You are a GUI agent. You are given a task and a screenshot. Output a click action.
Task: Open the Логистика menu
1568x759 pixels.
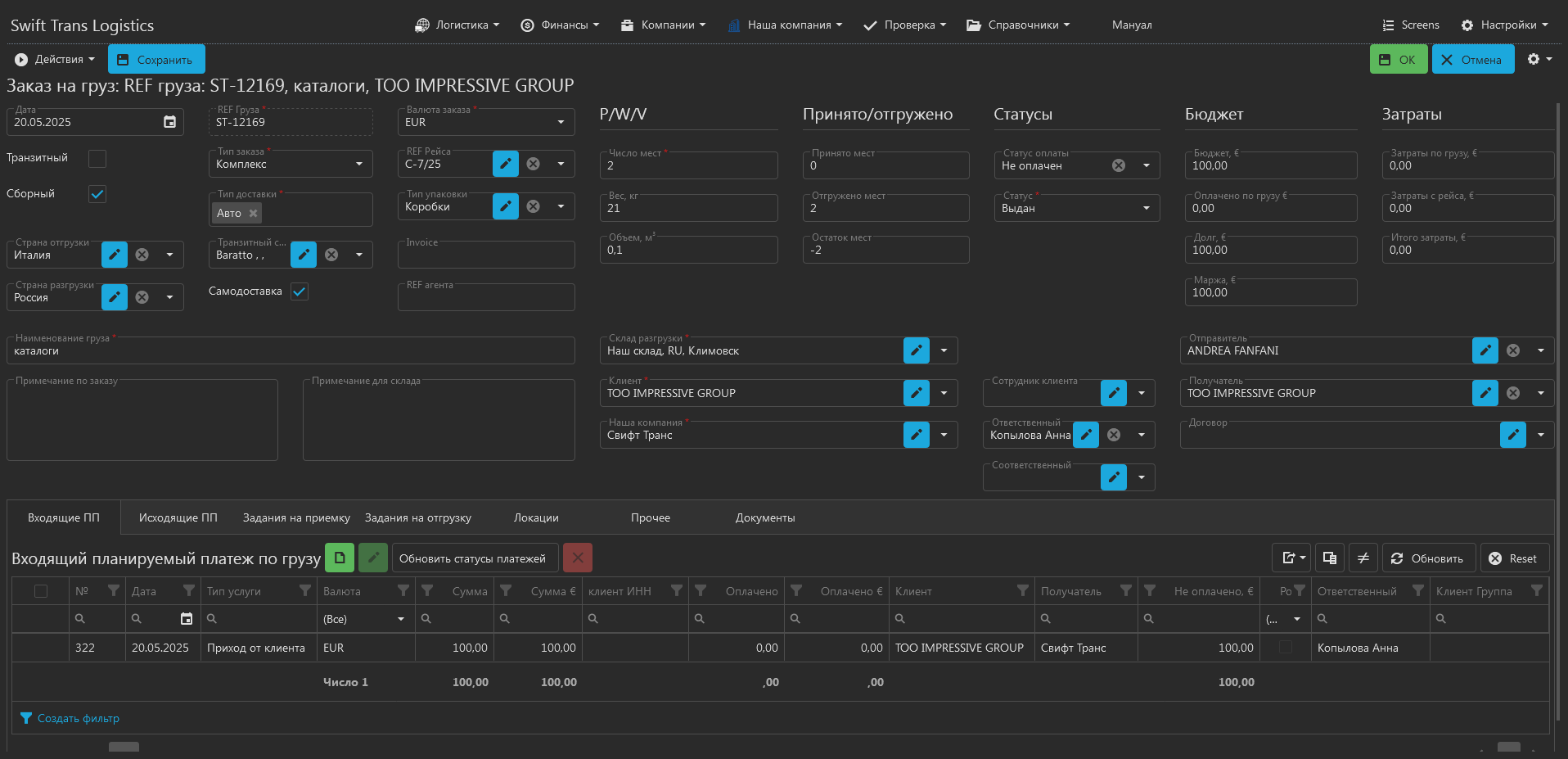pyautogui.click(x=457, y=25)
